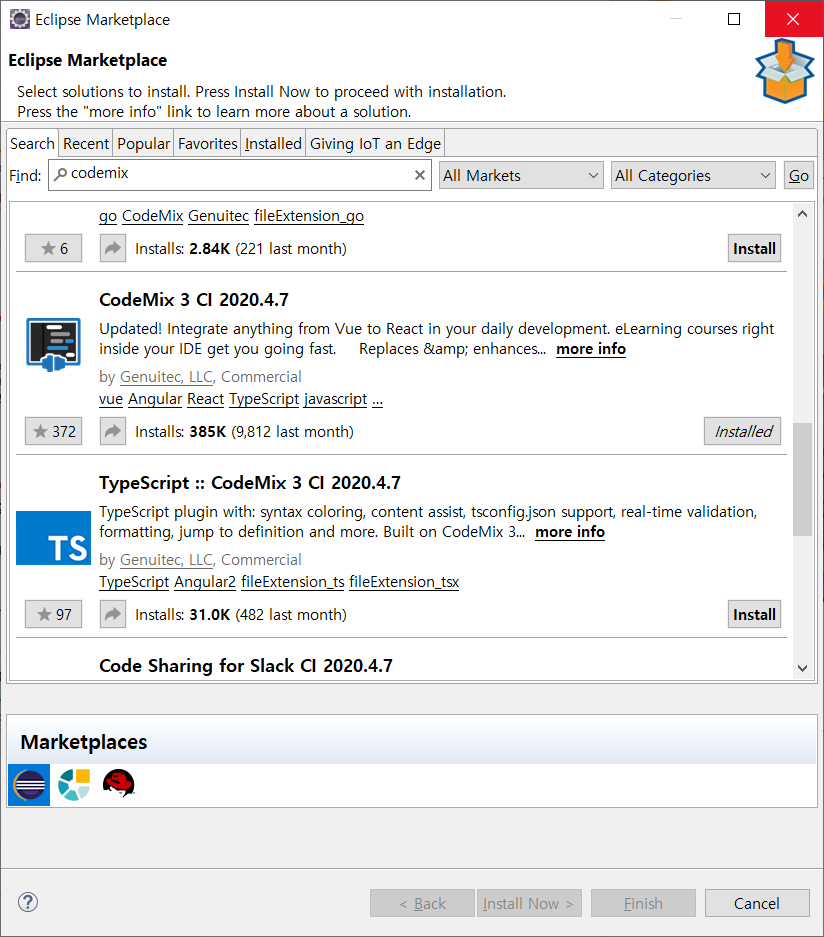Switch to the Installed tab
Viewport: 824px width, 937px height.
pos(273,144)
